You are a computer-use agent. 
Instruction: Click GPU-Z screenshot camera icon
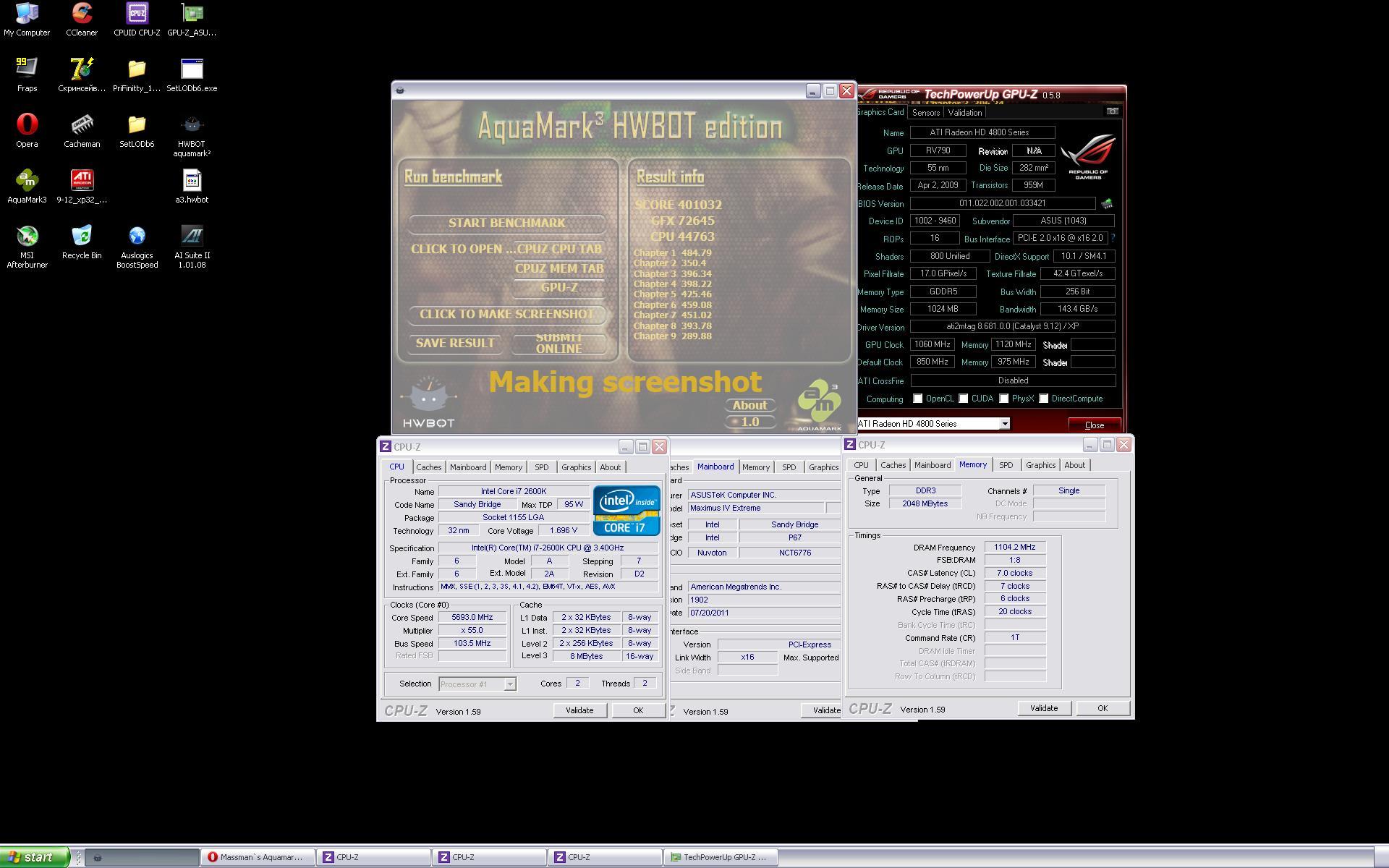1113,111
